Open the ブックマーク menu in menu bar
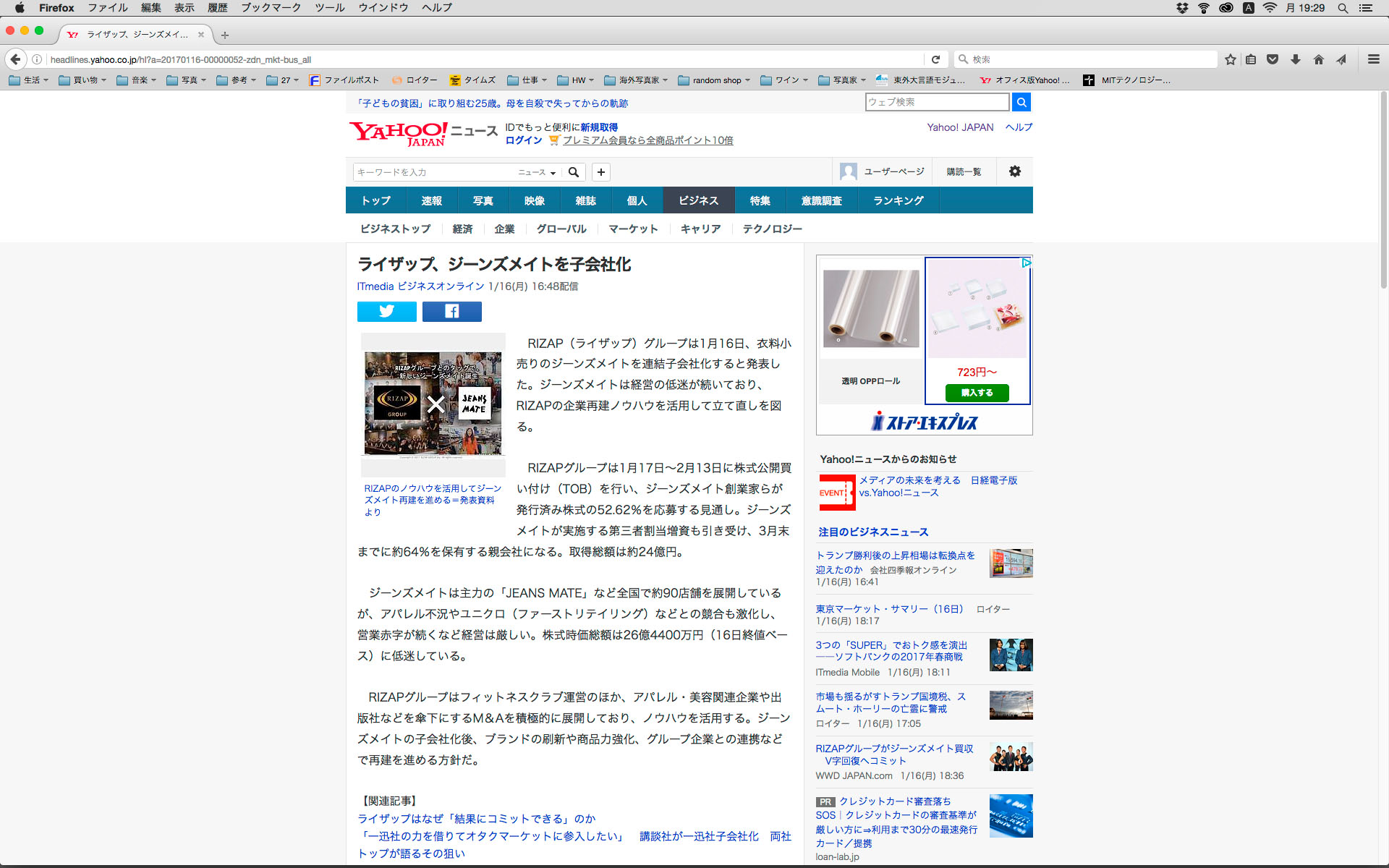The width and height of the screenshot is (1389, 868). coord(271,8)
